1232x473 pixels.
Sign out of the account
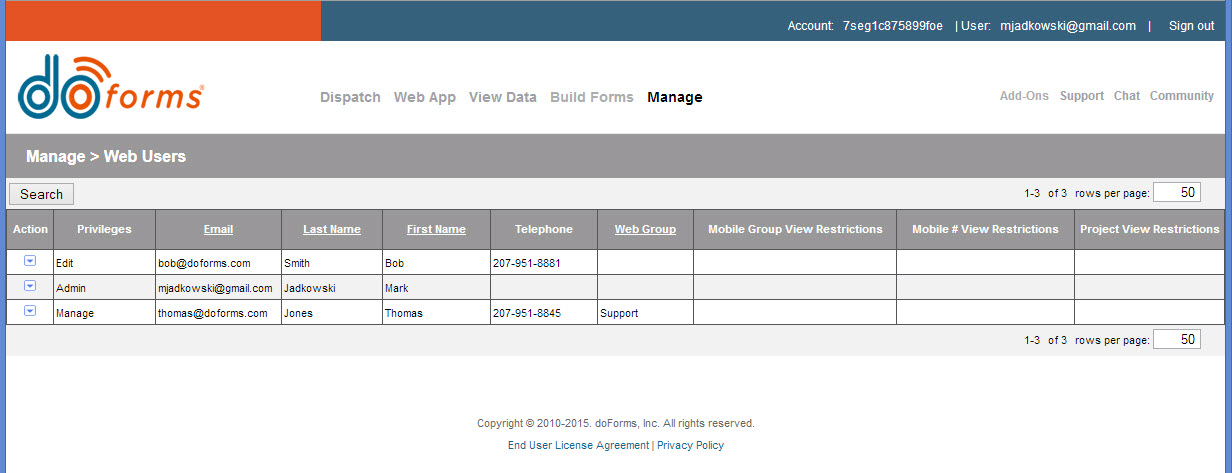1192,26
